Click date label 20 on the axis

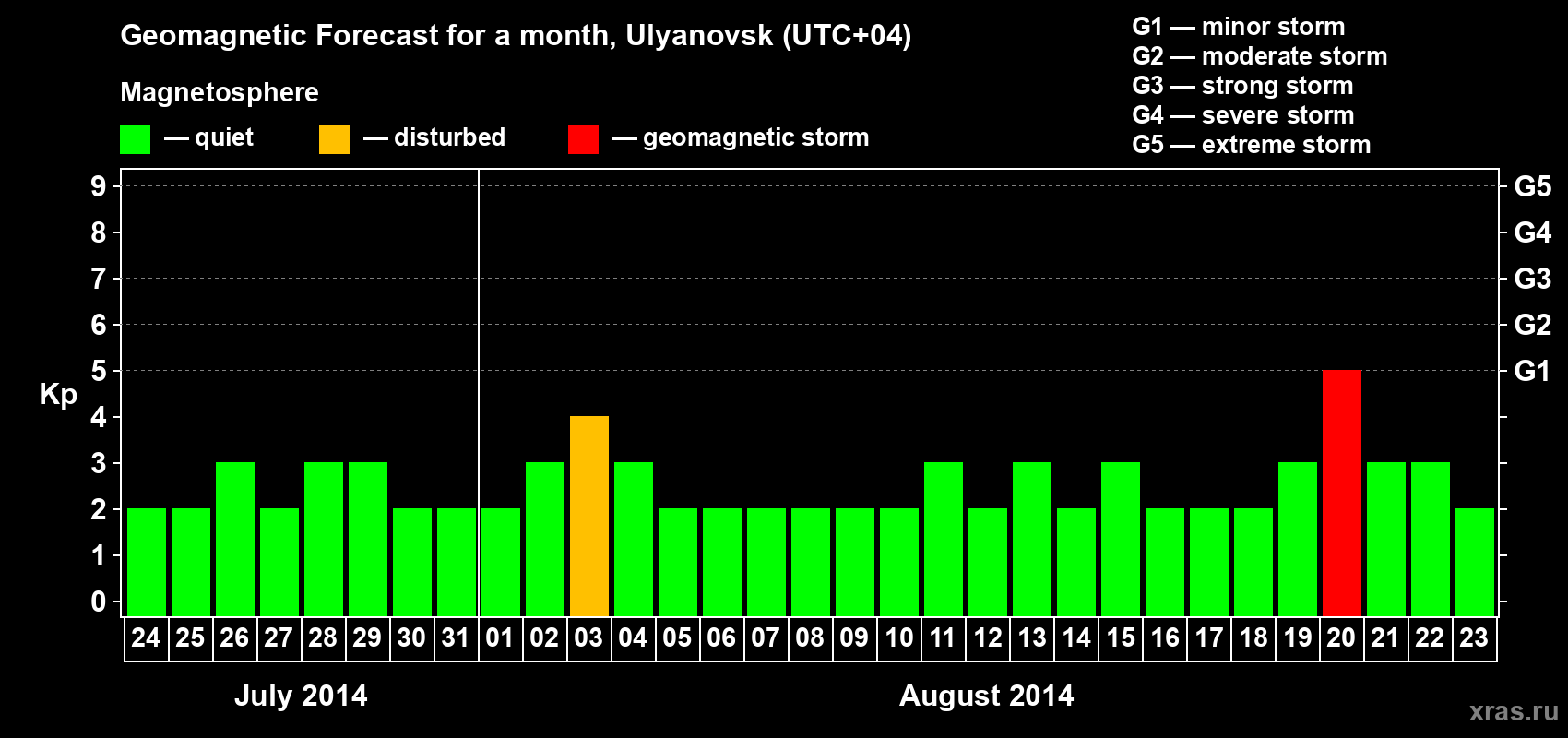(1341, 637)
